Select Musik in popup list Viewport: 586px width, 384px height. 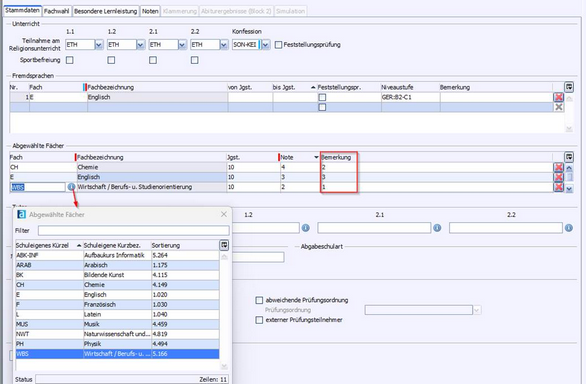click(x=117, y=324)
